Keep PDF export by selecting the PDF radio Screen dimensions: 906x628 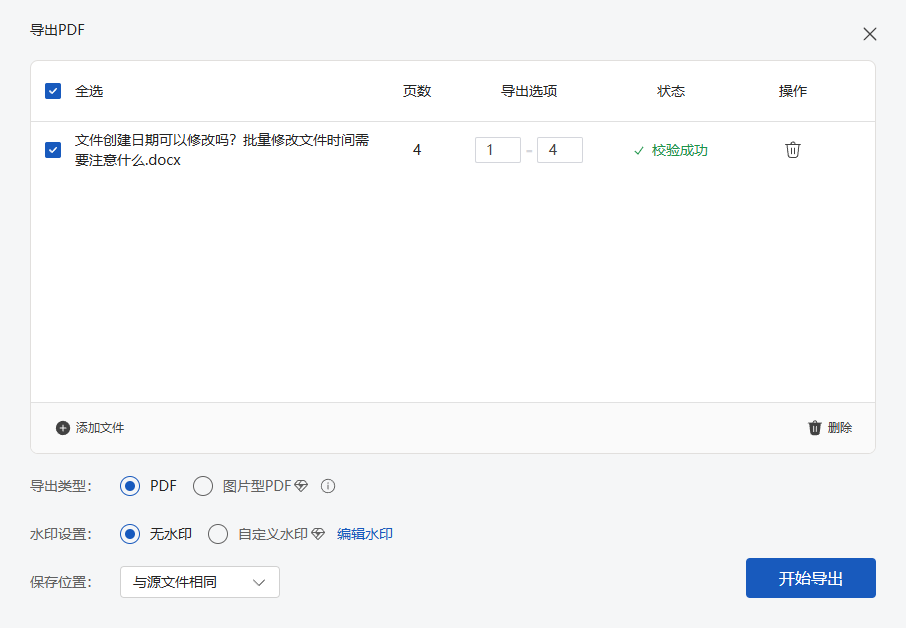[129, 485]
